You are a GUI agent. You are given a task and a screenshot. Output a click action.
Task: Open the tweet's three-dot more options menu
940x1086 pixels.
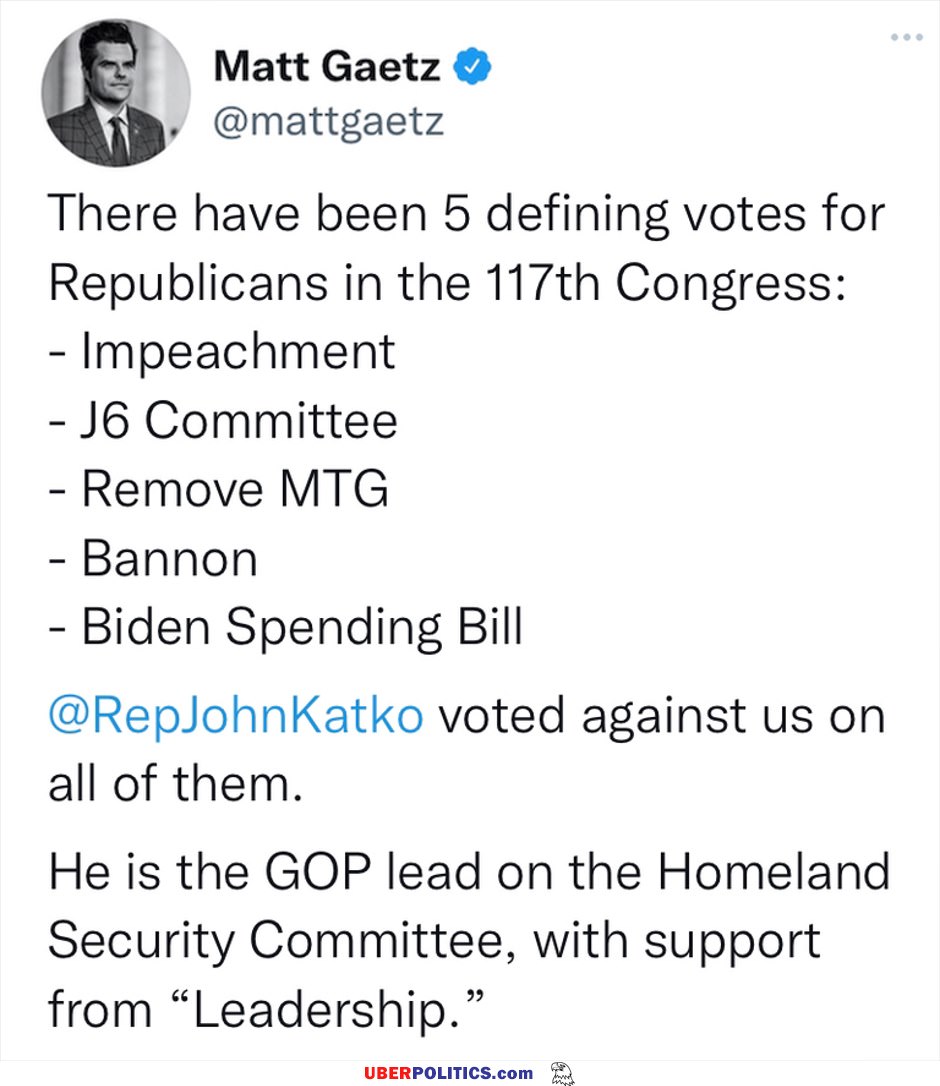907,37
